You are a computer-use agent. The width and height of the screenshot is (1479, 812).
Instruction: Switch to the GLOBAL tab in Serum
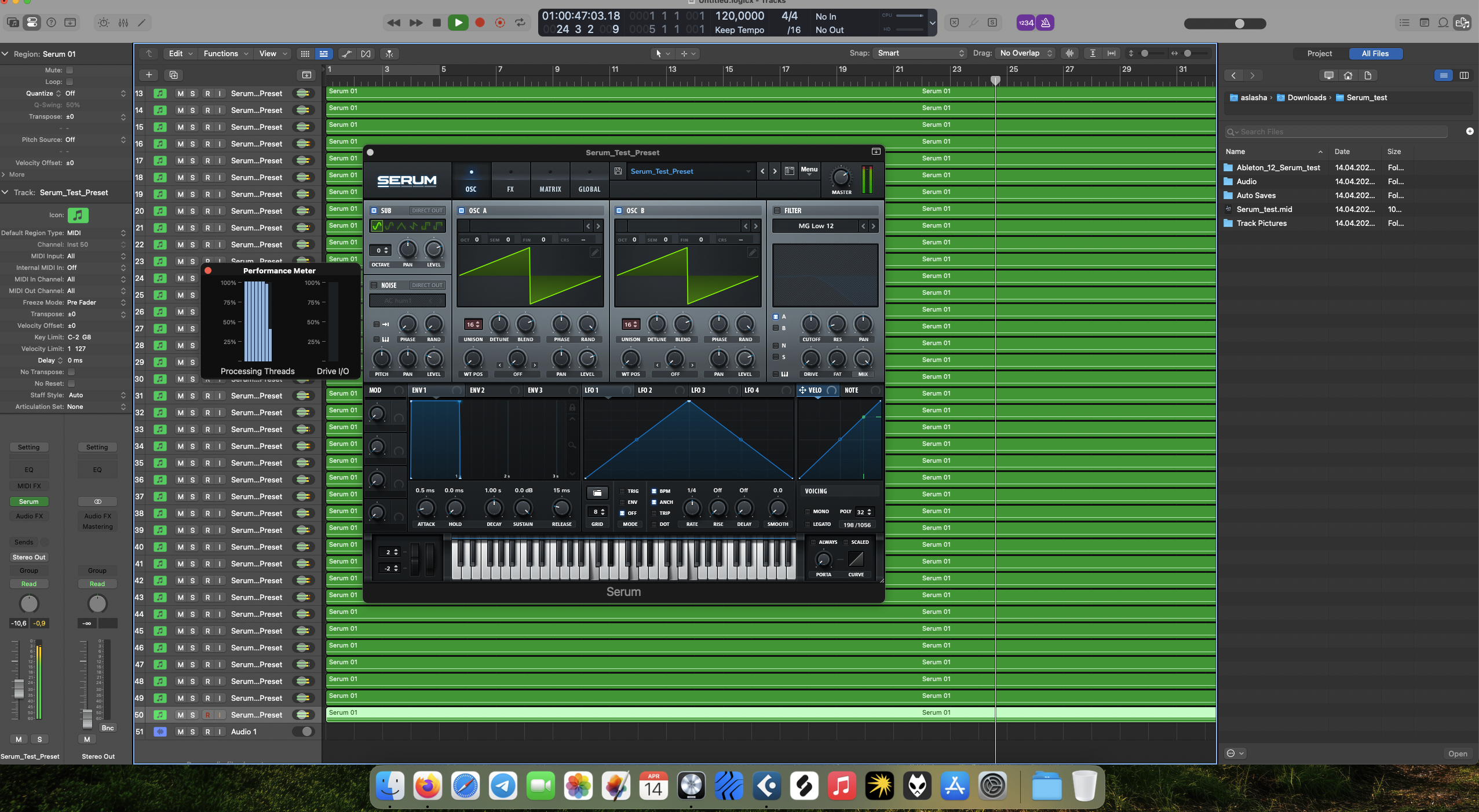tap(589, 181)
